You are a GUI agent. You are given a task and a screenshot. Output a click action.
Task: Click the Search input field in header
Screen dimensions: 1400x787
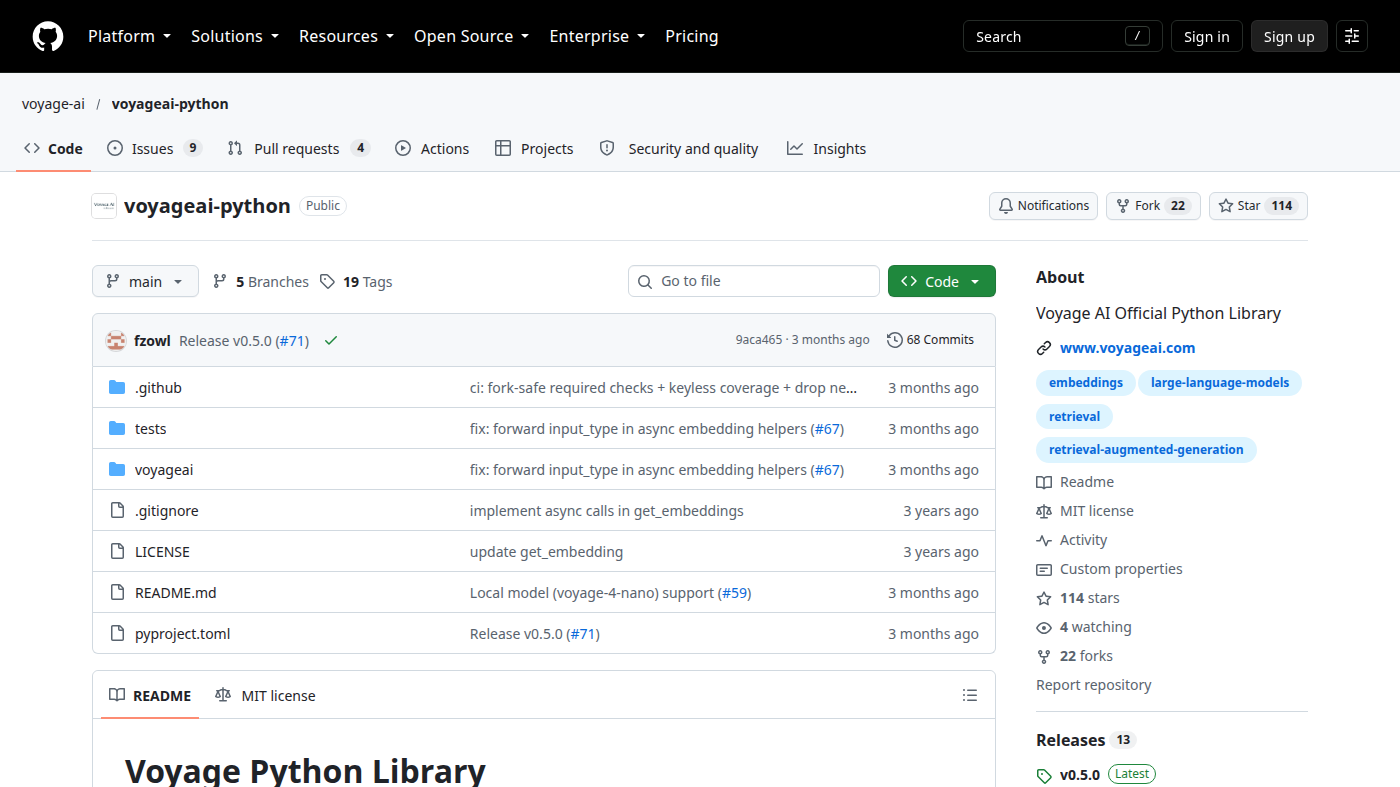(1063, 36)
